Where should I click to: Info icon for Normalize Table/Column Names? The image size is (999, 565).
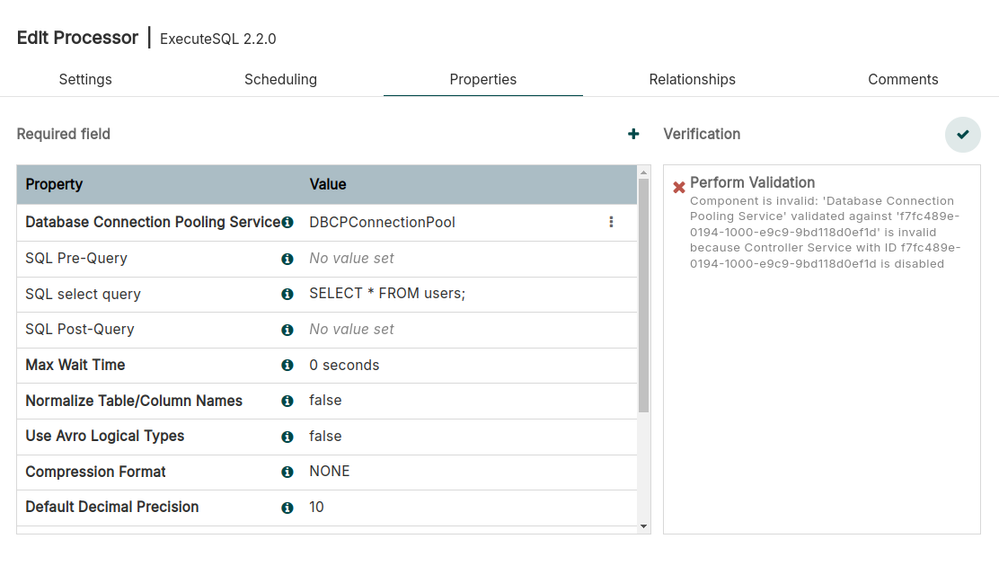287,401
